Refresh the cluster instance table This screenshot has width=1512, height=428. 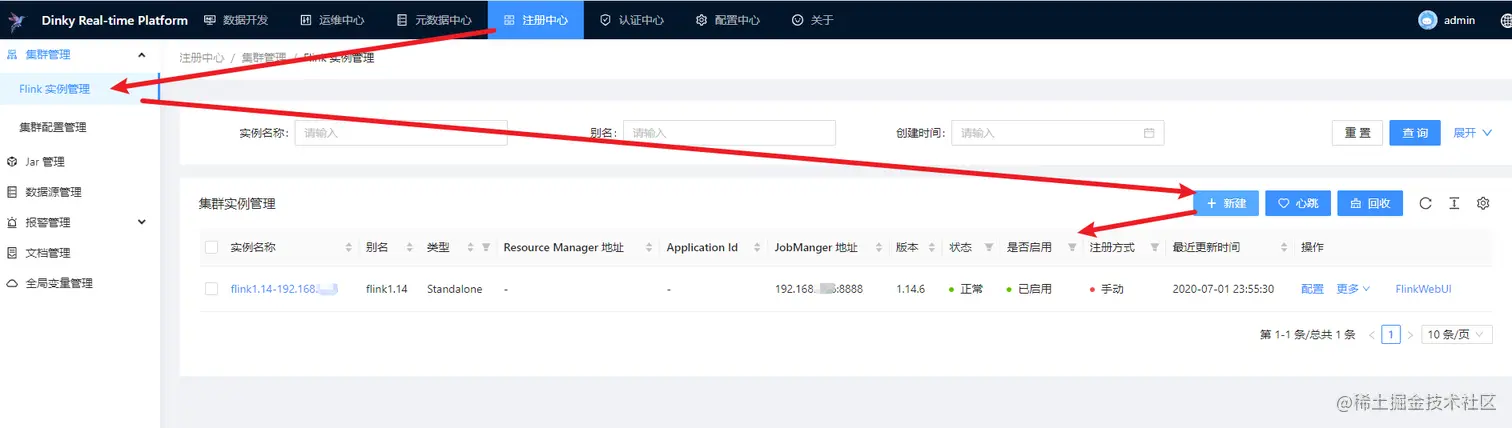tap(1425, 203)
